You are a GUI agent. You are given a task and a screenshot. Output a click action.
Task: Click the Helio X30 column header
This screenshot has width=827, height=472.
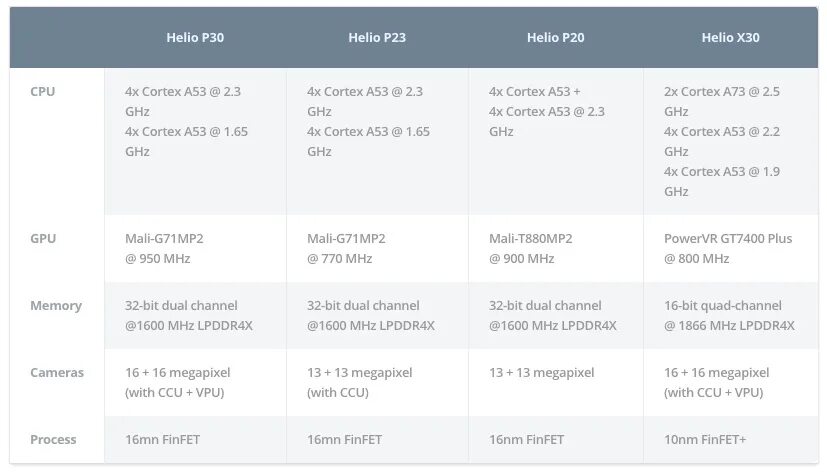click(731, 38)
